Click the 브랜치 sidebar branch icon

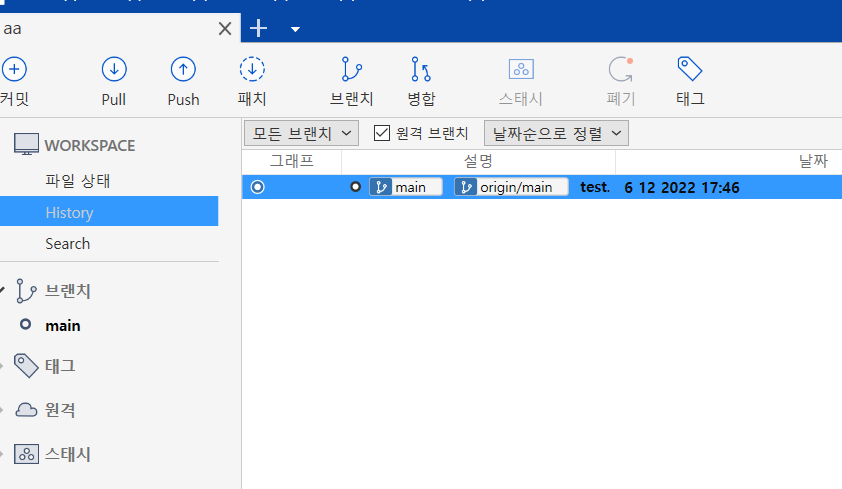[x=26, y=290]
